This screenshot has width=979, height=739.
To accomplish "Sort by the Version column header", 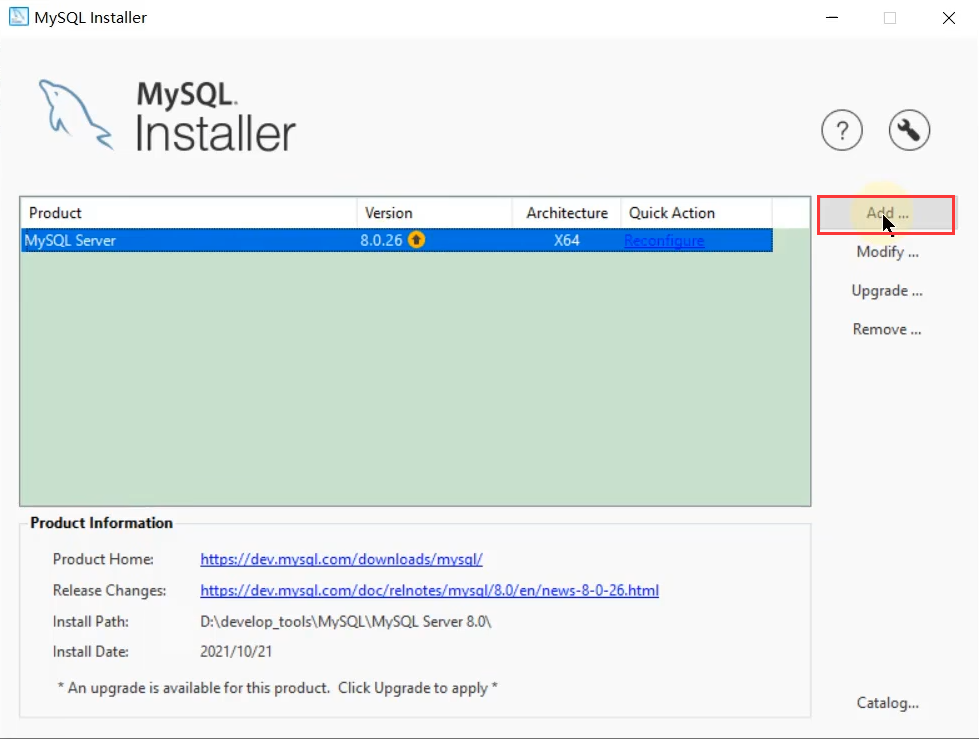I will pos(435,213).
